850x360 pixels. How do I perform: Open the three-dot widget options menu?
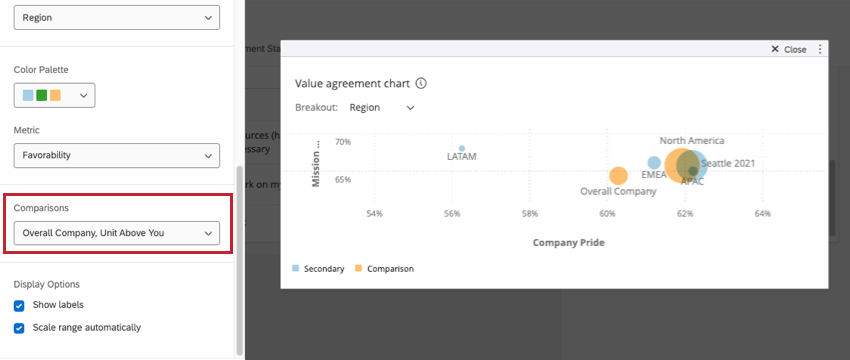[820, 49]
